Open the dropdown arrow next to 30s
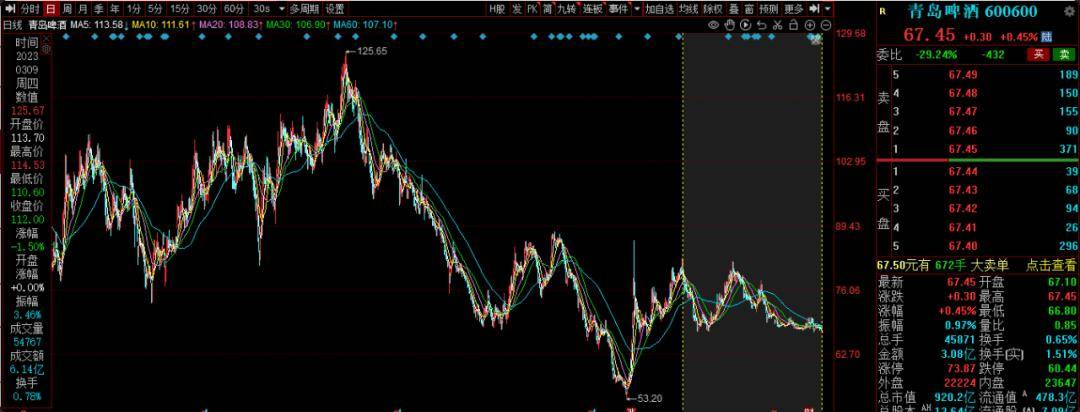The width and height of the screenshot is (1080, 412). [x=282, y=9]
